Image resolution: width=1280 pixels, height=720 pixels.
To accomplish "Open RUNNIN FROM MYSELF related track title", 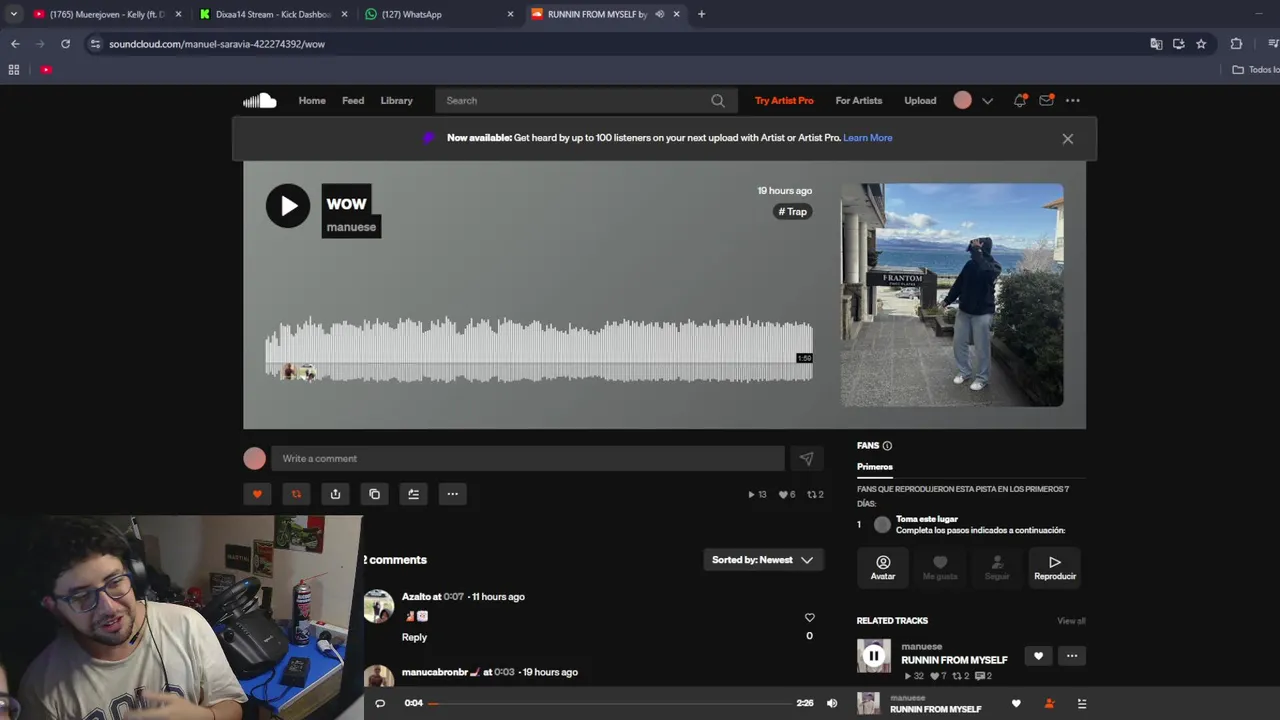I will point(954,660).
